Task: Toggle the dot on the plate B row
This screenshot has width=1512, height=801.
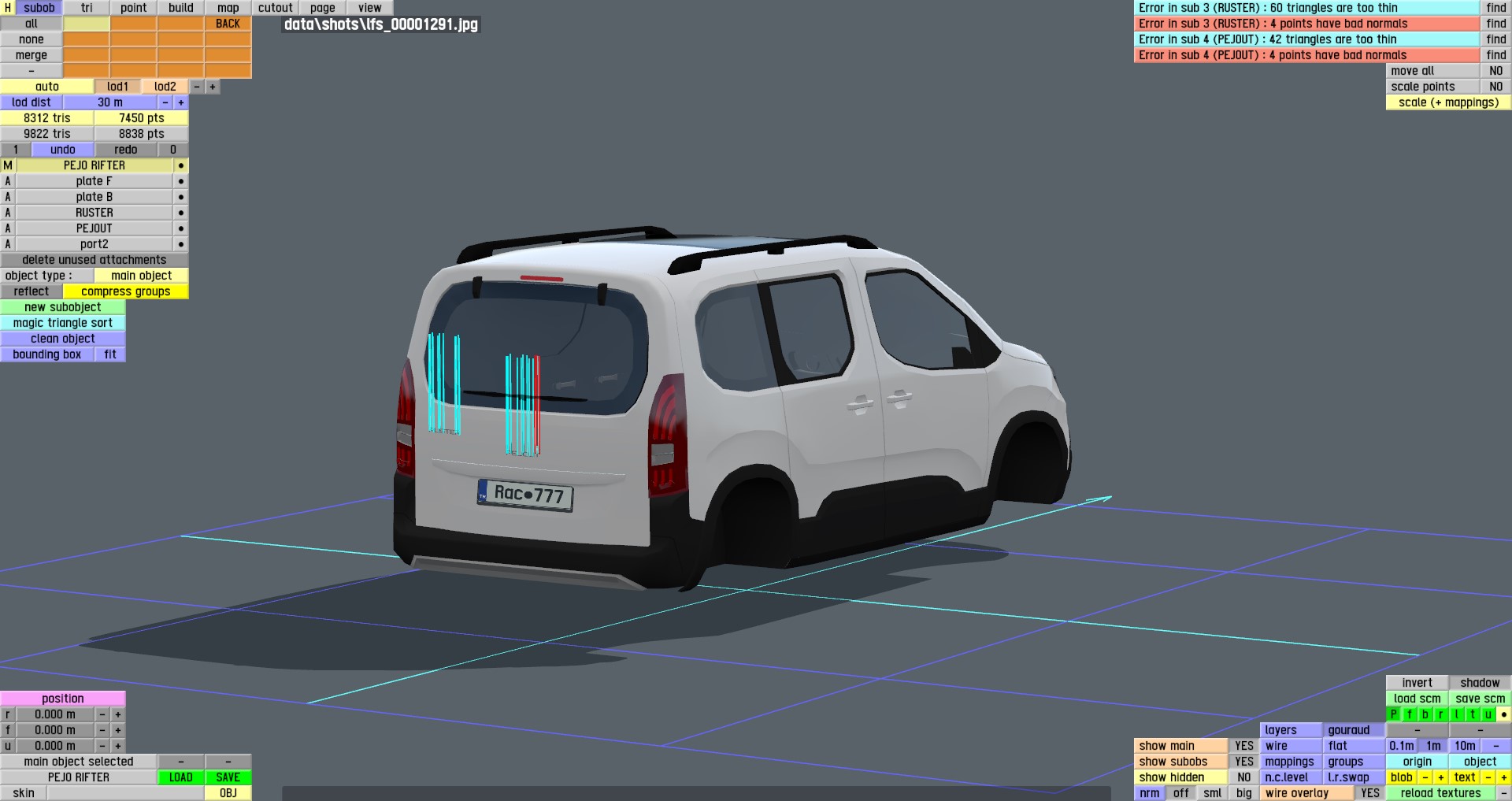Action: (181, 197)
